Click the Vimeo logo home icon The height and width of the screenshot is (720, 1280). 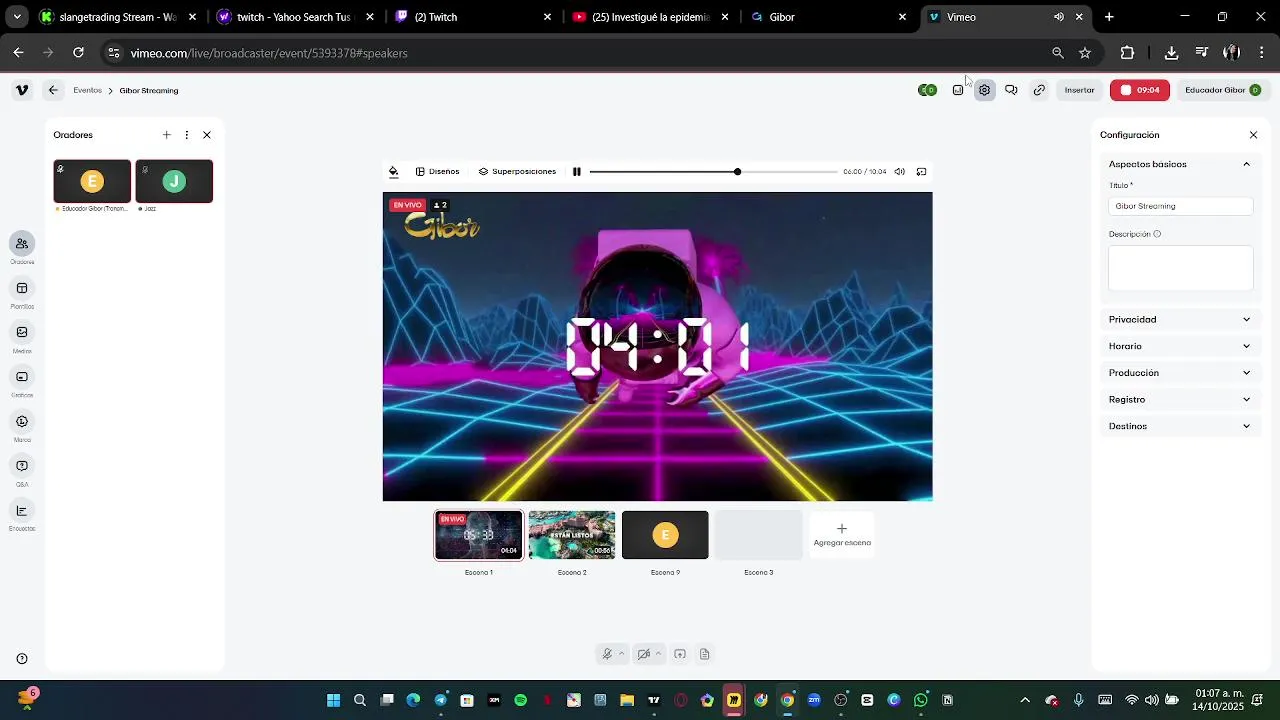(x=22, y=90)
